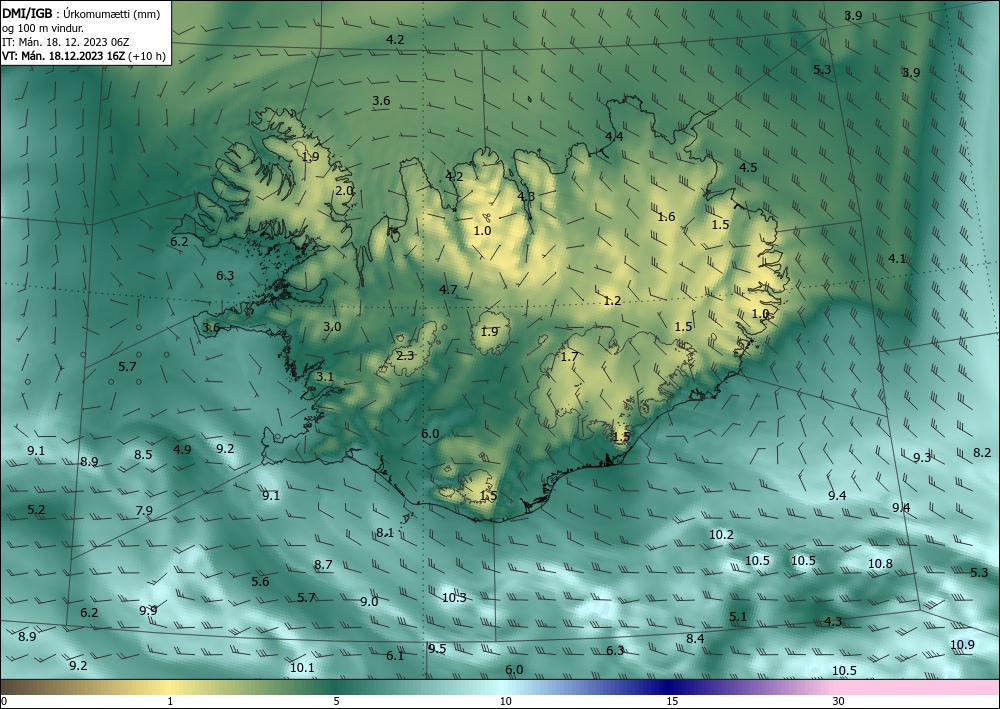Click the colour scale label '10'
This screenshot has width=1000, height=709.
pyautogui.click(x=506, y=701)
